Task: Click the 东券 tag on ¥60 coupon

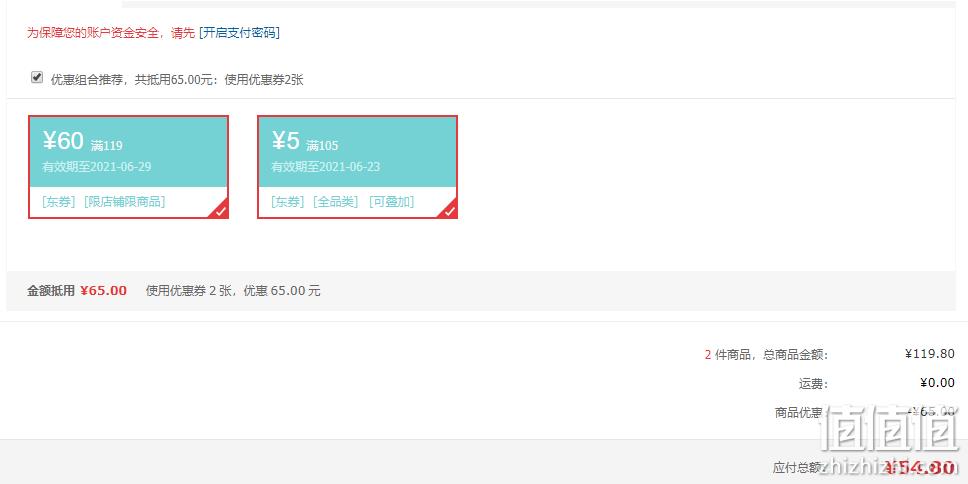Action: [59, 202]
